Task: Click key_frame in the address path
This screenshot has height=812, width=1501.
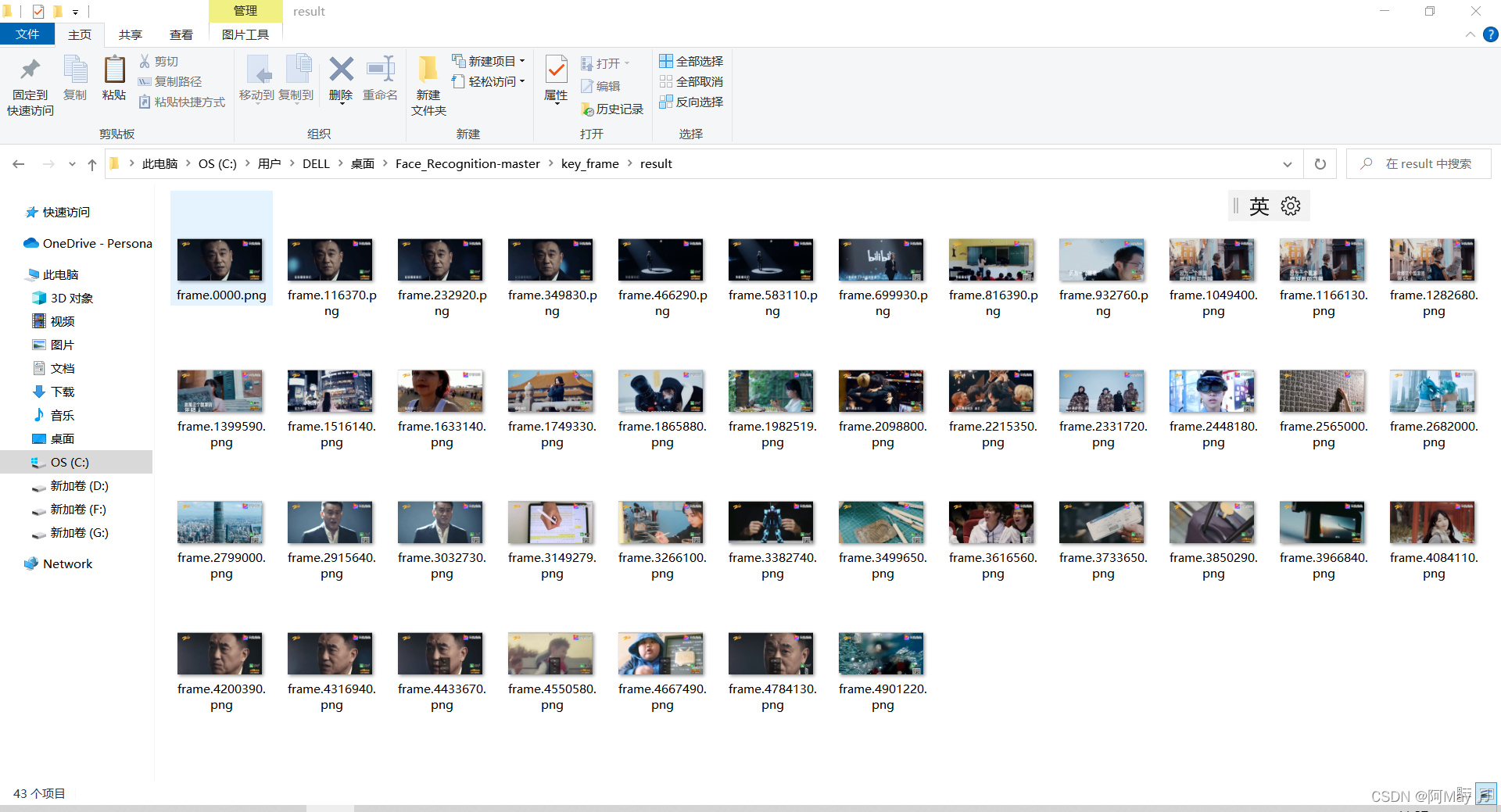Action: point(590,163)
